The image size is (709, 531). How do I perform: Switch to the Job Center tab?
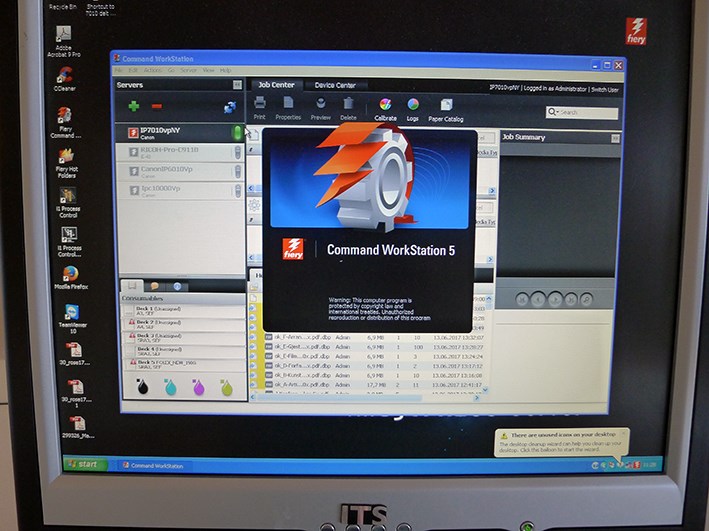[276, 85]
